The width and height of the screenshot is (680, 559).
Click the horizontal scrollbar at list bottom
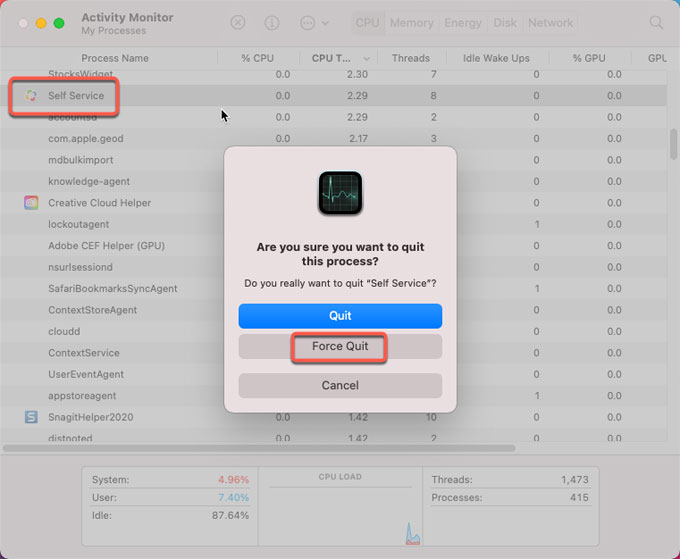(x=259, y=448)
